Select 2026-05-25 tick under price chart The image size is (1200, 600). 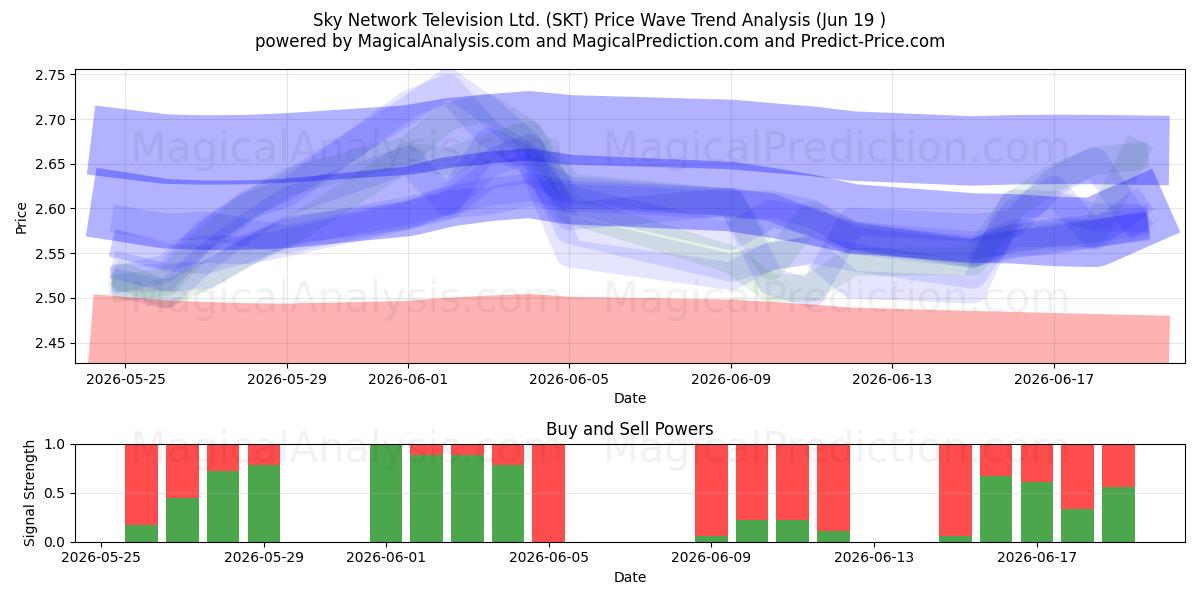[125, 379]
